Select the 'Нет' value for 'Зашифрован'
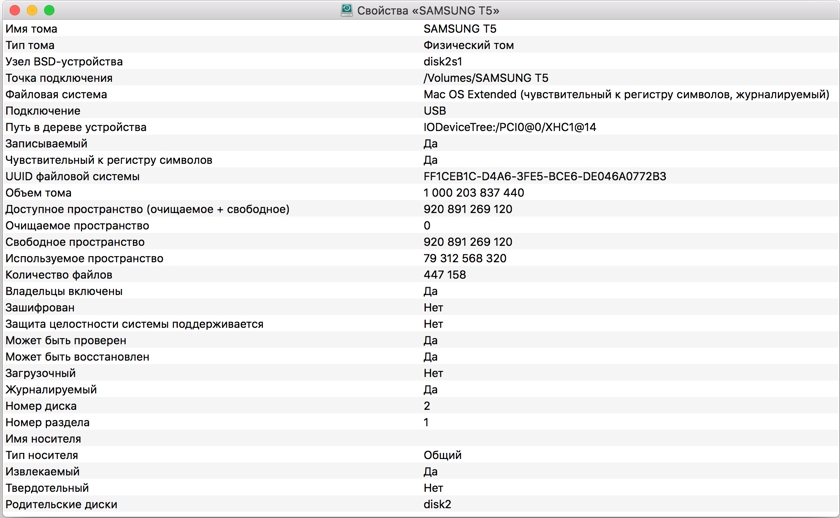840x518 pixels. tap(433, 307)
